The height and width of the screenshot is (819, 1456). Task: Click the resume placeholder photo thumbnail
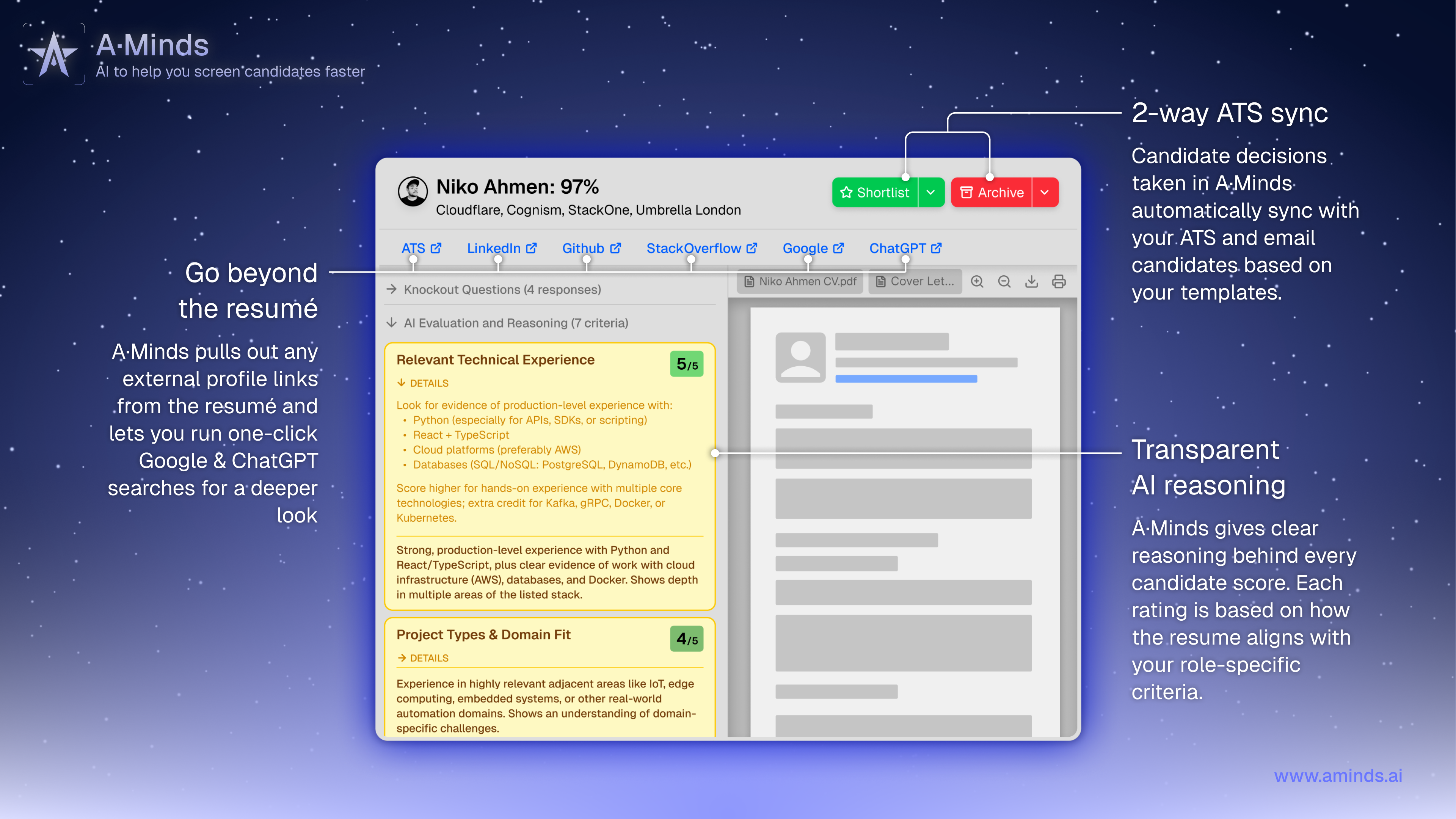(800, 357)
